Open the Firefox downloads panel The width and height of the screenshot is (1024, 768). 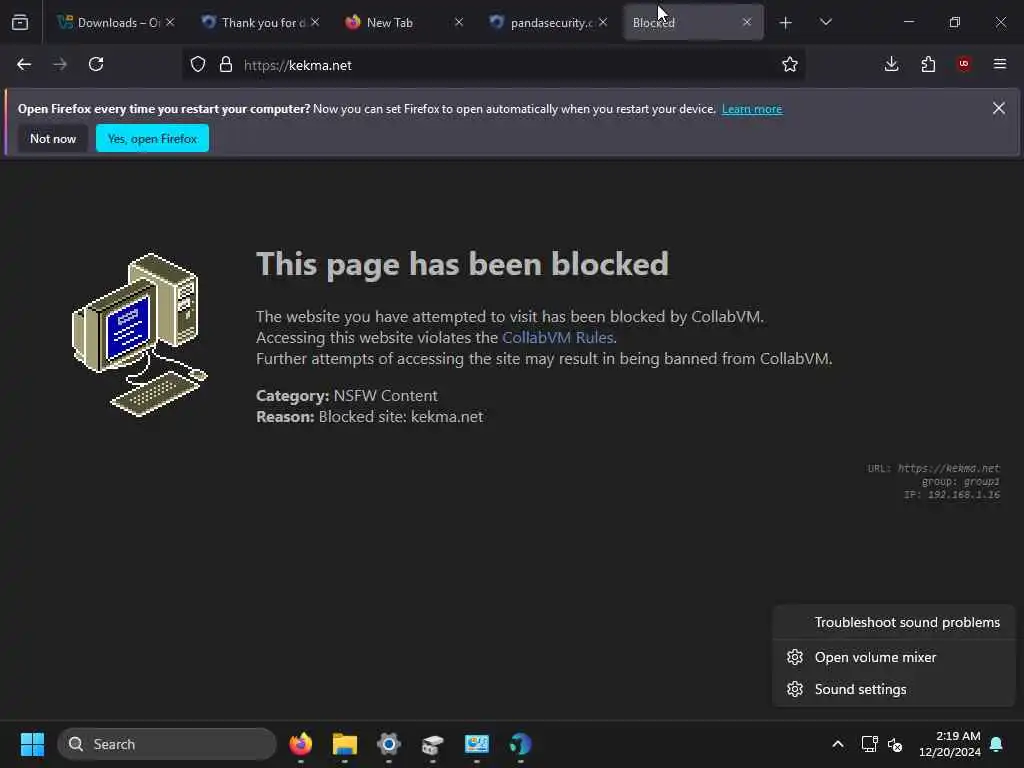point(891,64)
